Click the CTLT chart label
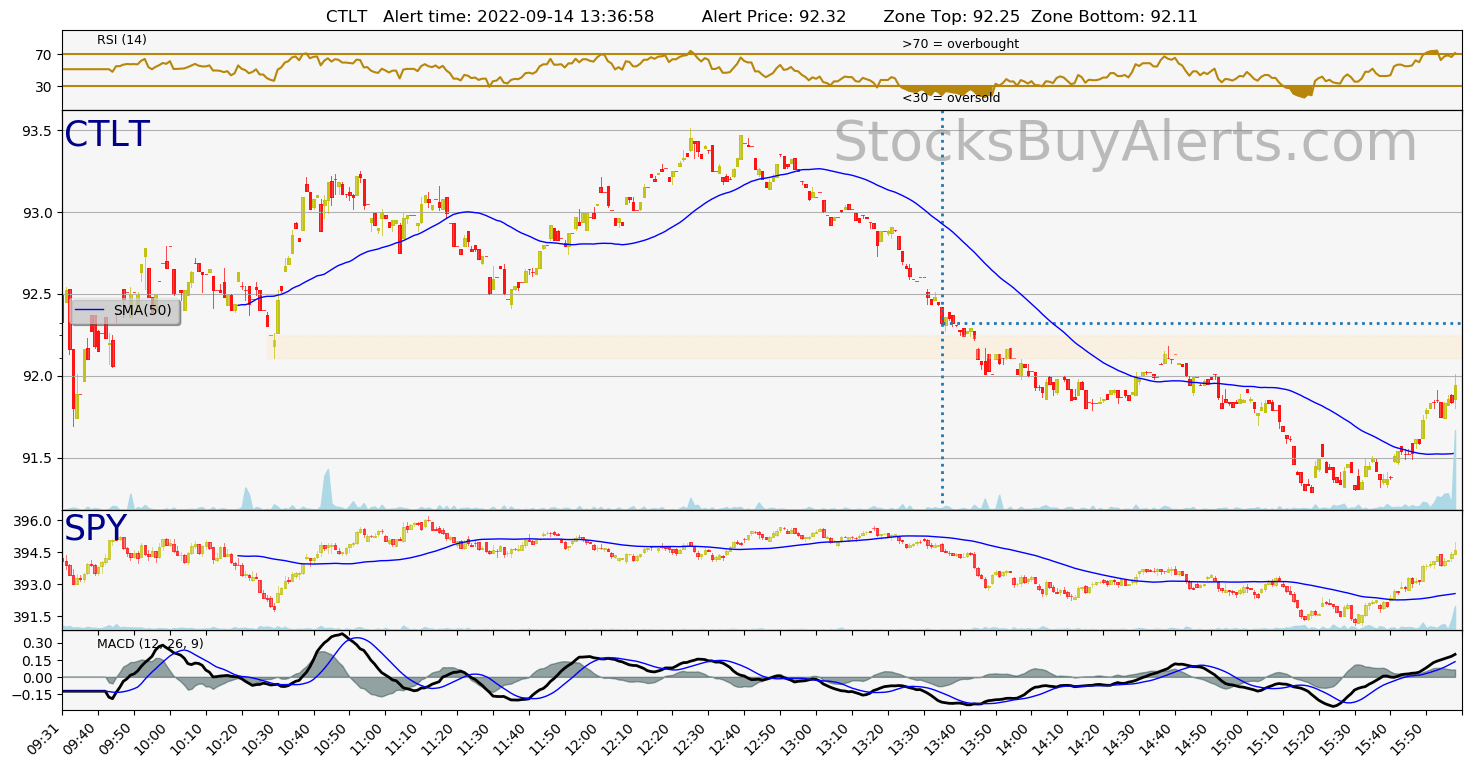This screenshot has height=768, width=1477. (107, 135)
